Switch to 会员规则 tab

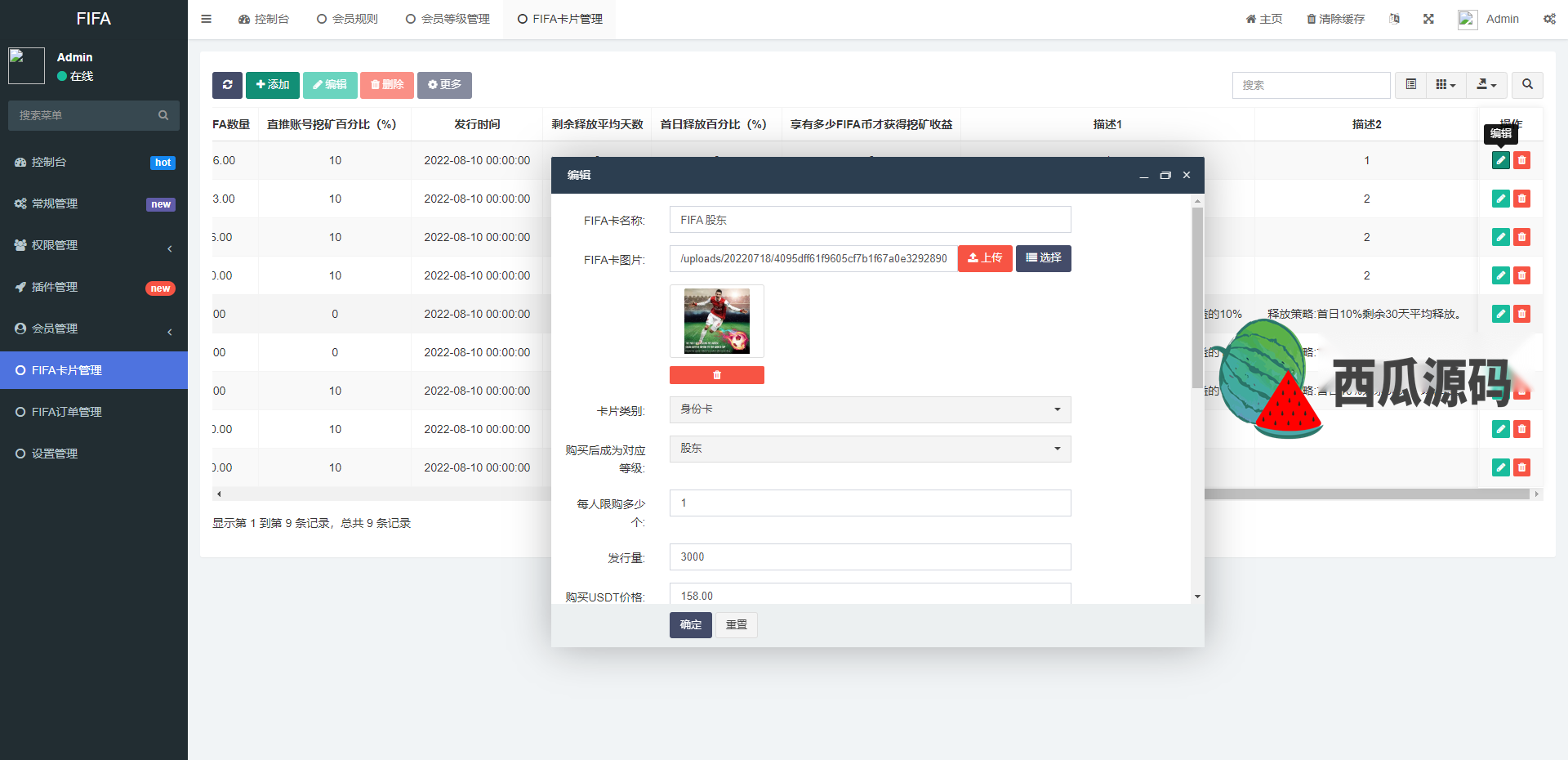[x=347, y=19]
